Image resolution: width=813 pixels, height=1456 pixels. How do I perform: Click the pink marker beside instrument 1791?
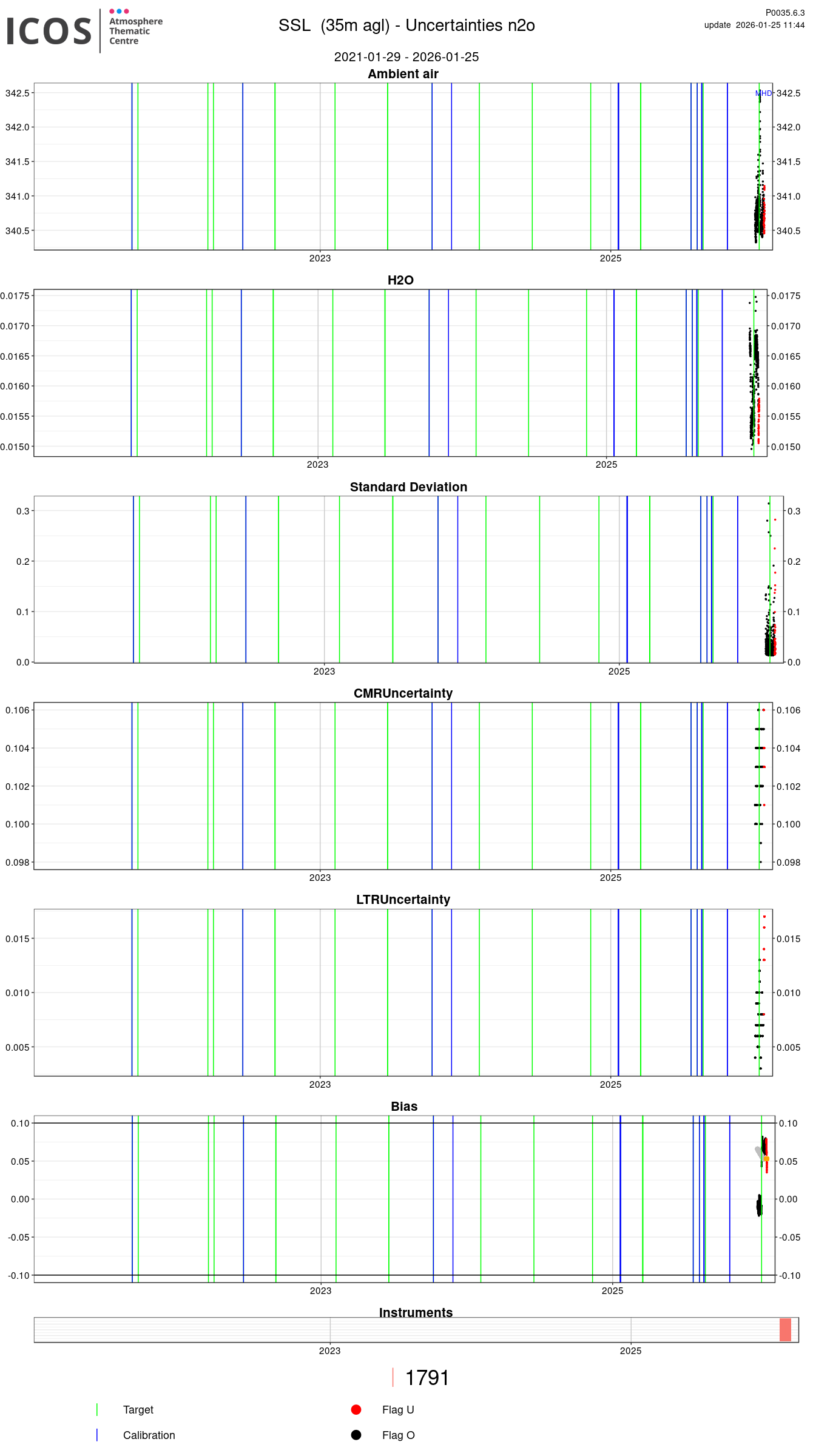[393, 1377]
